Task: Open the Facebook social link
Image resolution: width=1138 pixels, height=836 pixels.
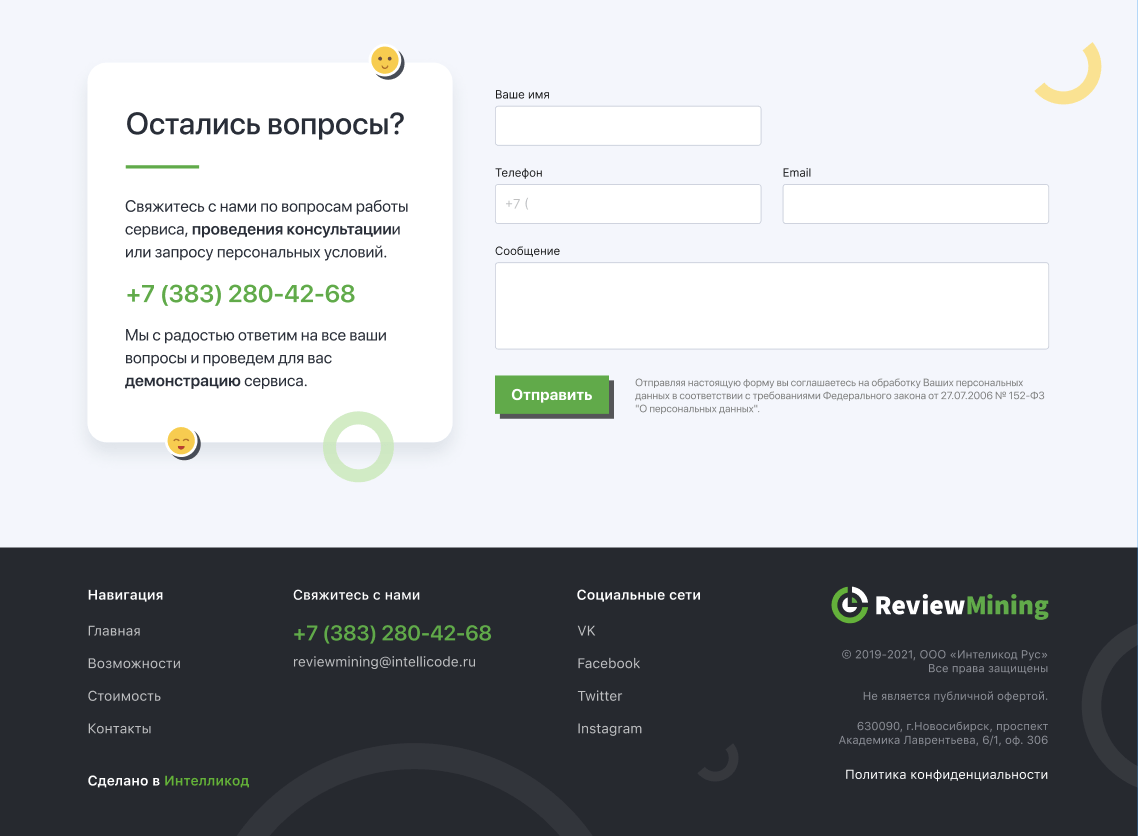Action: click(x=608, y=663)
